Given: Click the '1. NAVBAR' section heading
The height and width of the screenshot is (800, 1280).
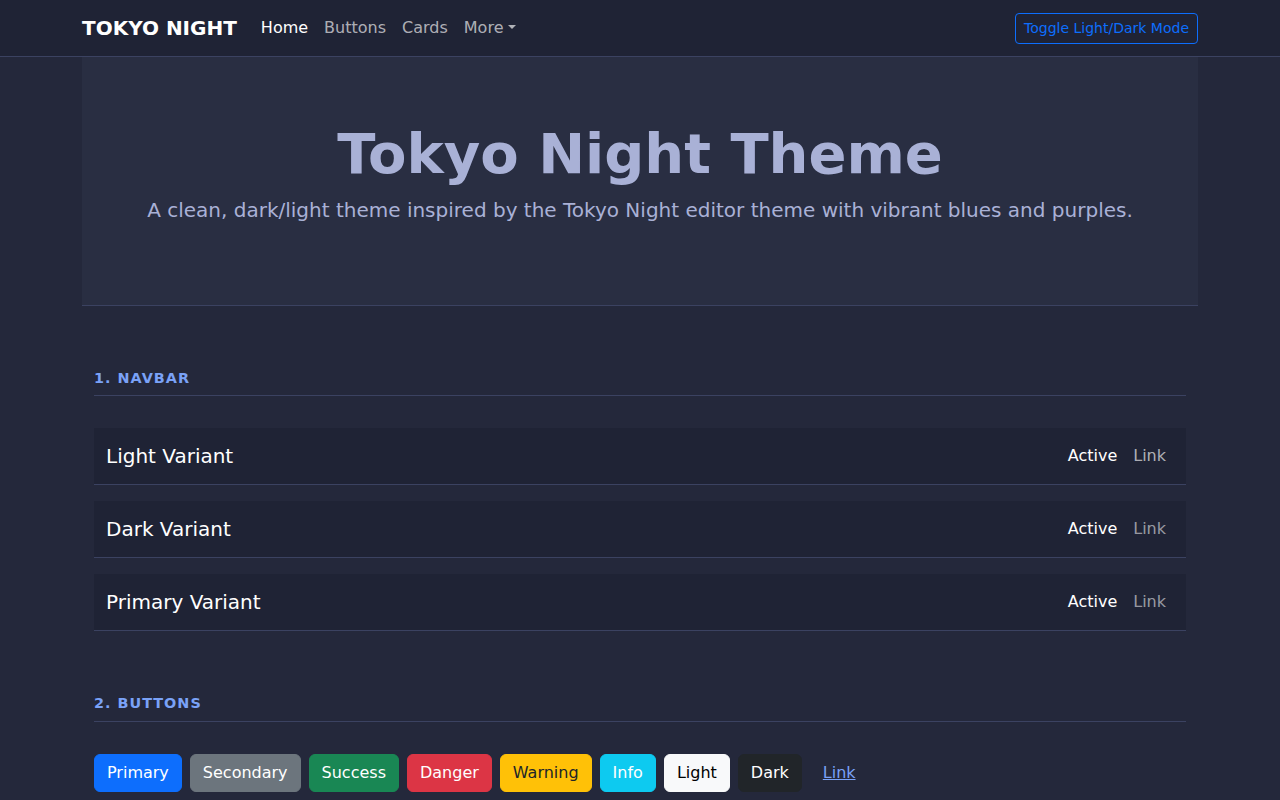Looking at the screenshot, I should pos(142,378).
